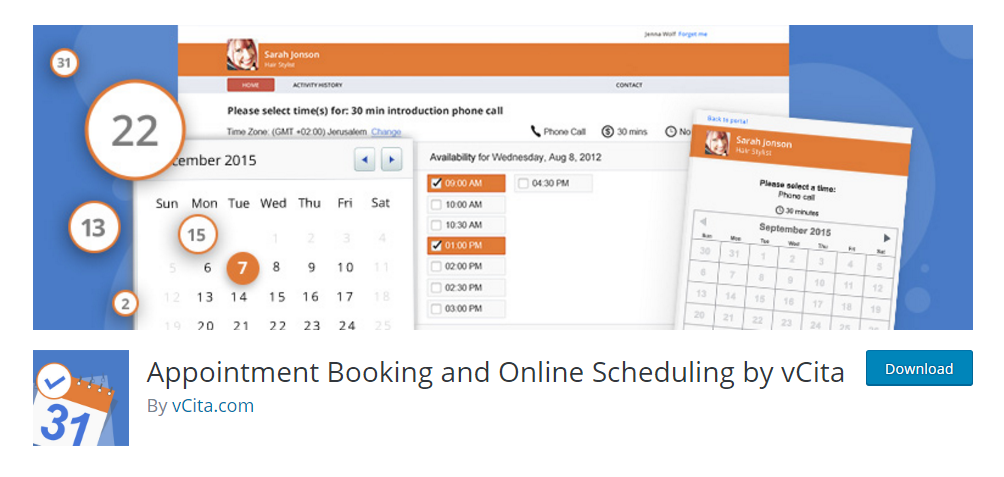
Task: Click Sarah Jonson's avatar in orange header
Action: 243,55
